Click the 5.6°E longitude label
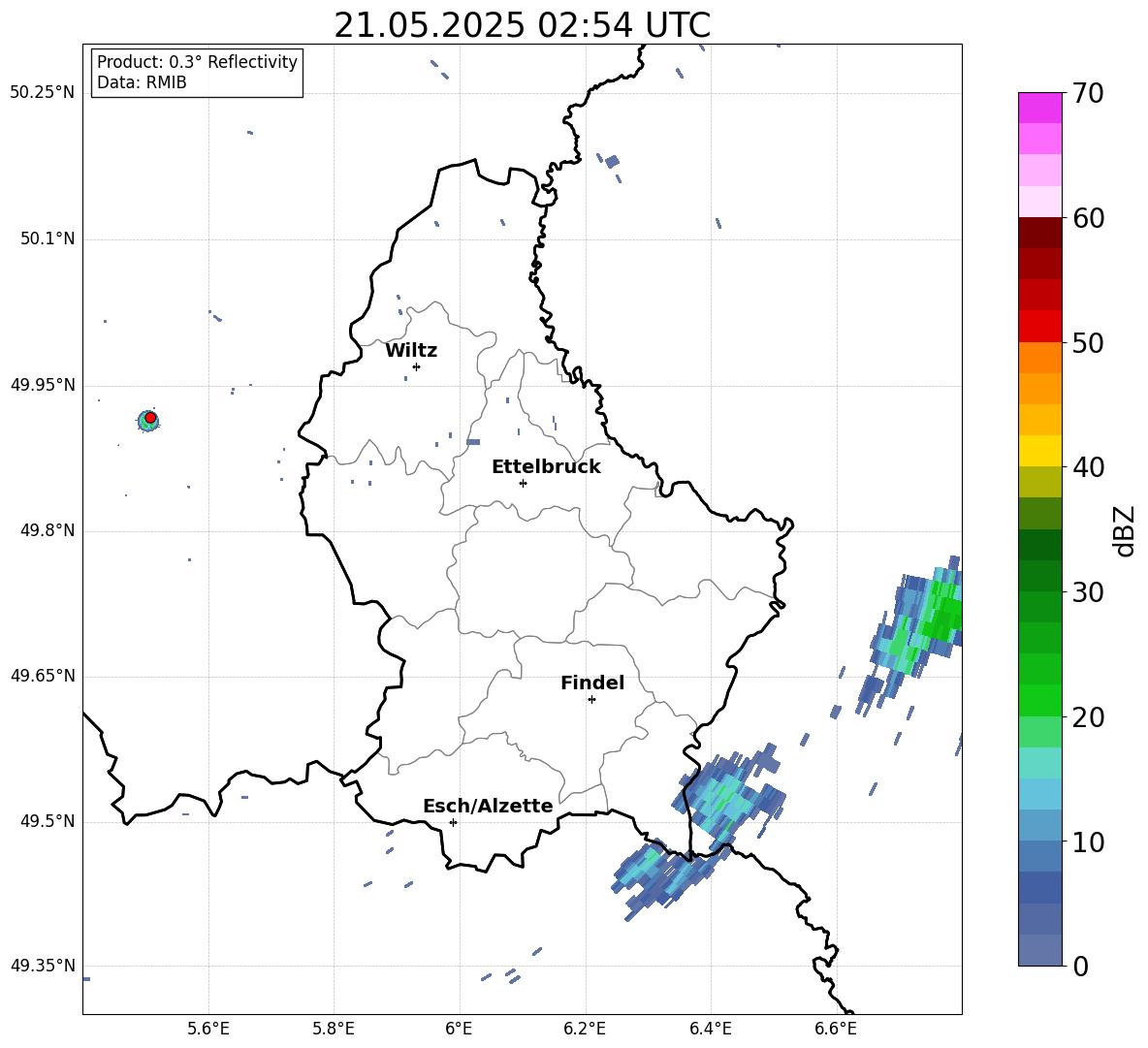Image resolution: width=1148 pixels, height=1048 pixels. [x=208, y=1029]
